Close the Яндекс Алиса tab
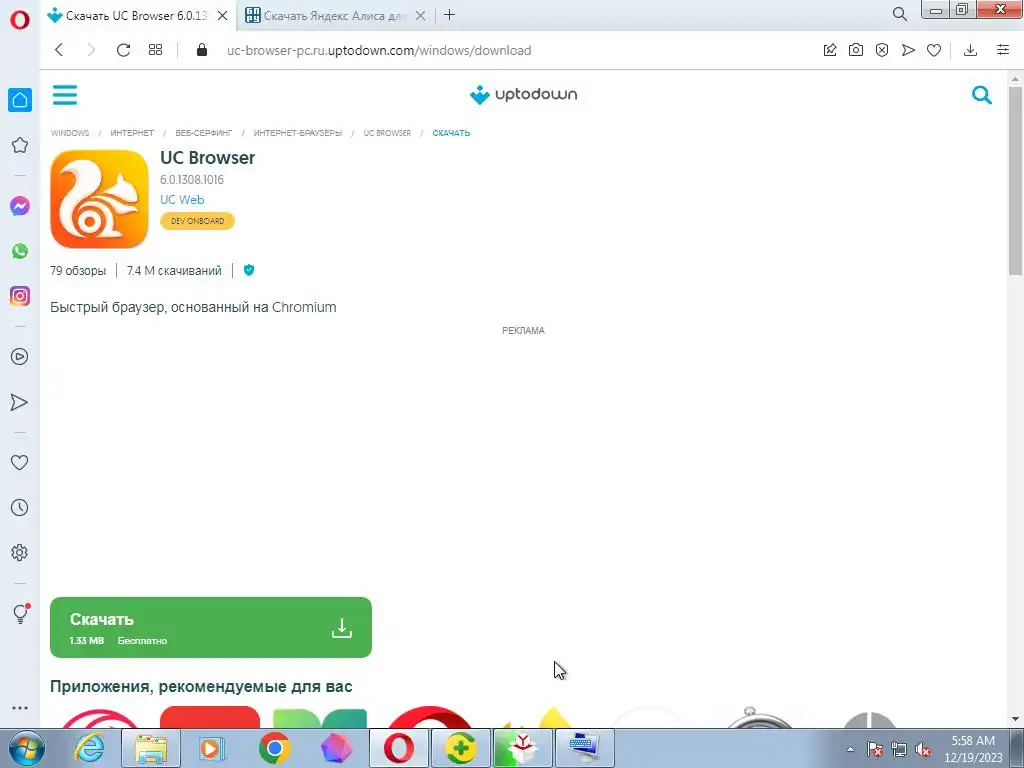 421,16
